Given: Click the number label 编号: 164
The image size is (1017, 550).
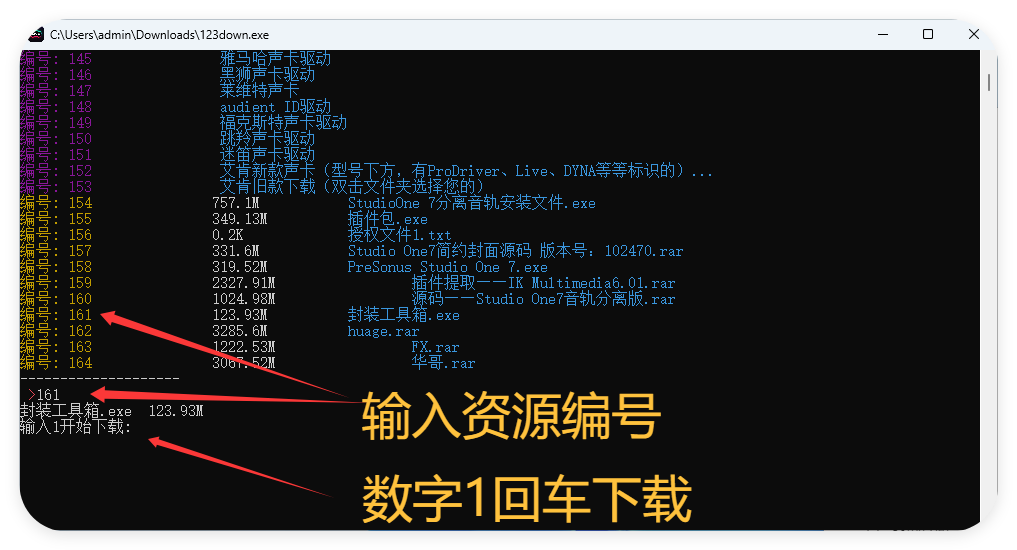Looking at the screenshot, I should point(56,363).
